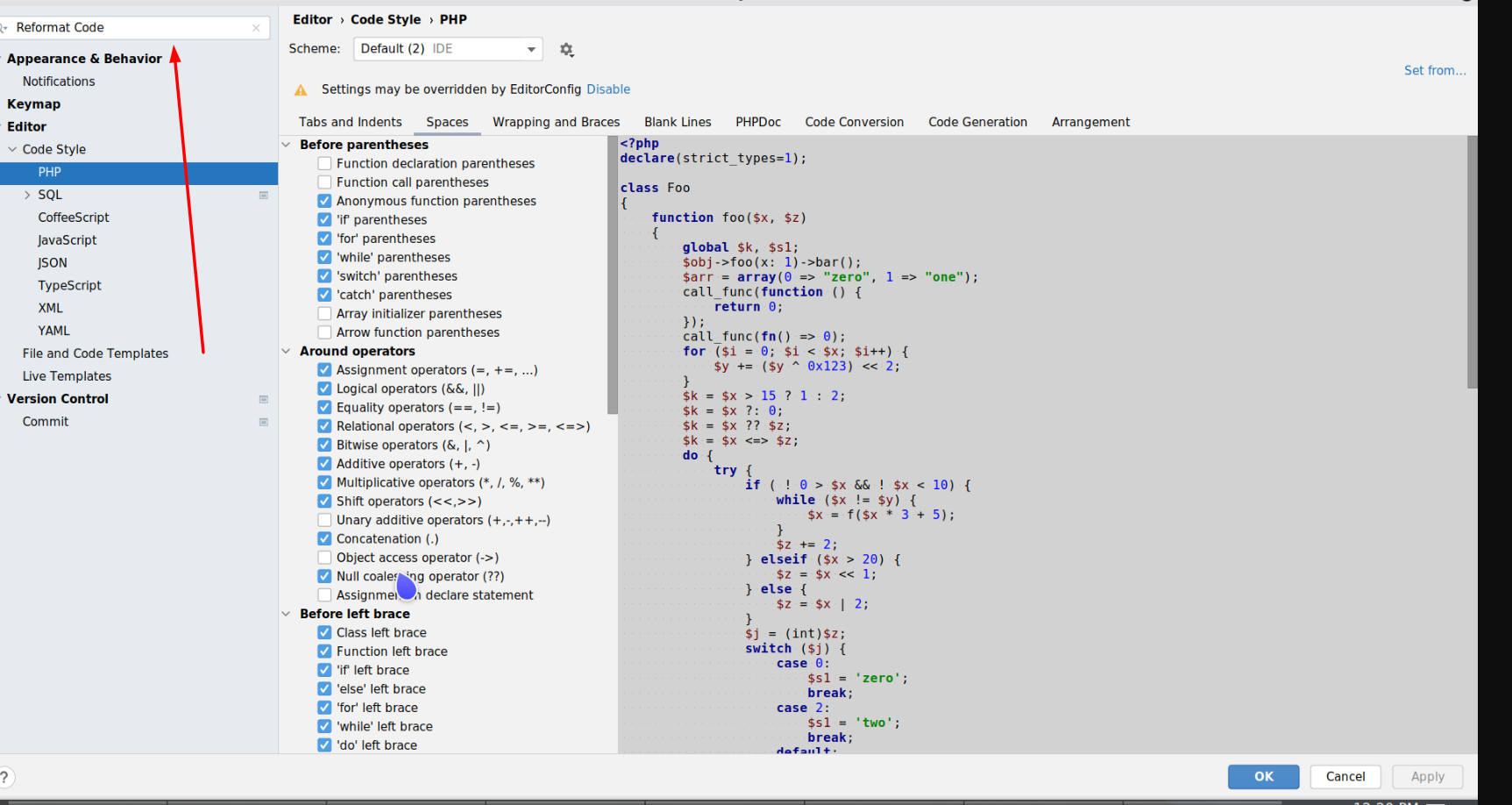Switch to PHPDoc tab
The image size is (1512, 805).
tap(758, 122)
